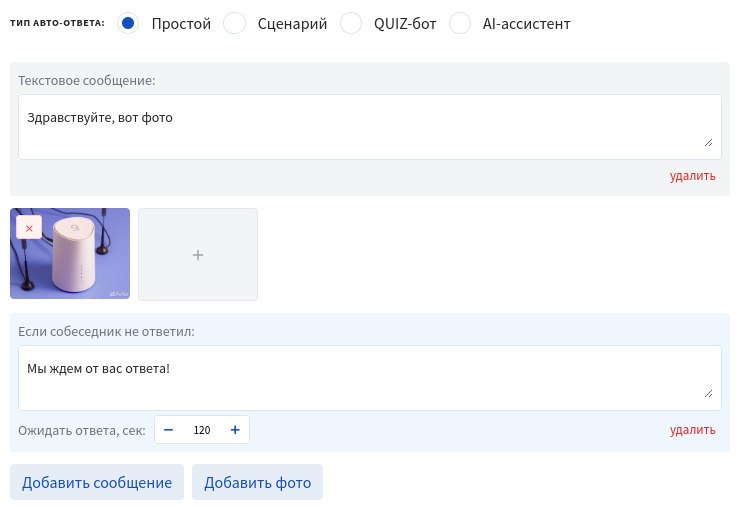The height and width of the screenshot is (510, 747).
Task: Grab the resize handle of greeting textarea
Action: coord(708,143)
